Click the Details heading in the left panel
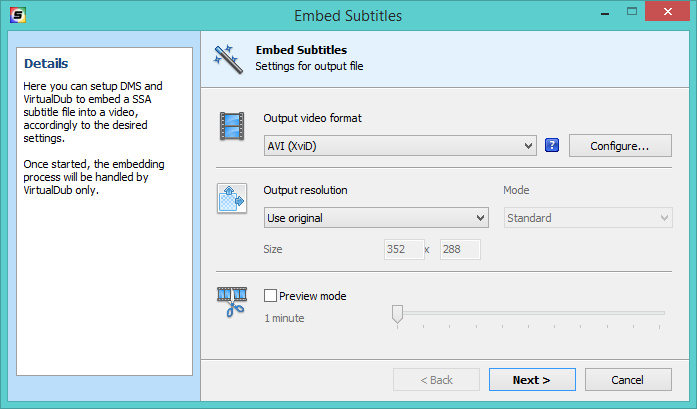The image size is (697, 409). pyautogui.click(x=46, y=64)
